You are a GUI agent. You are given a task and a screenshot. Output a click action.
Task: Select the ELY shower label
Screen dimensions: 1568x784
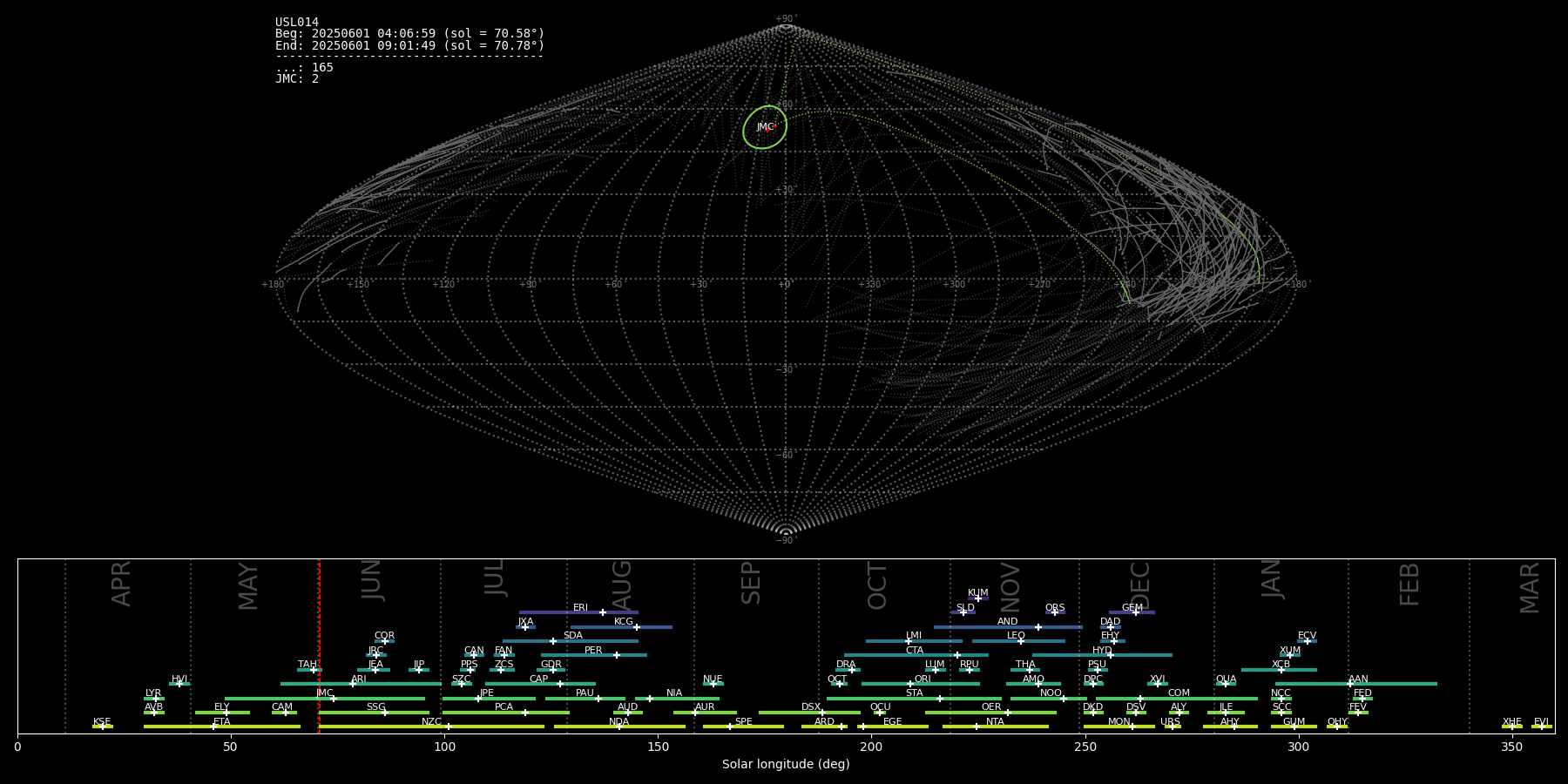coord(222,707)
